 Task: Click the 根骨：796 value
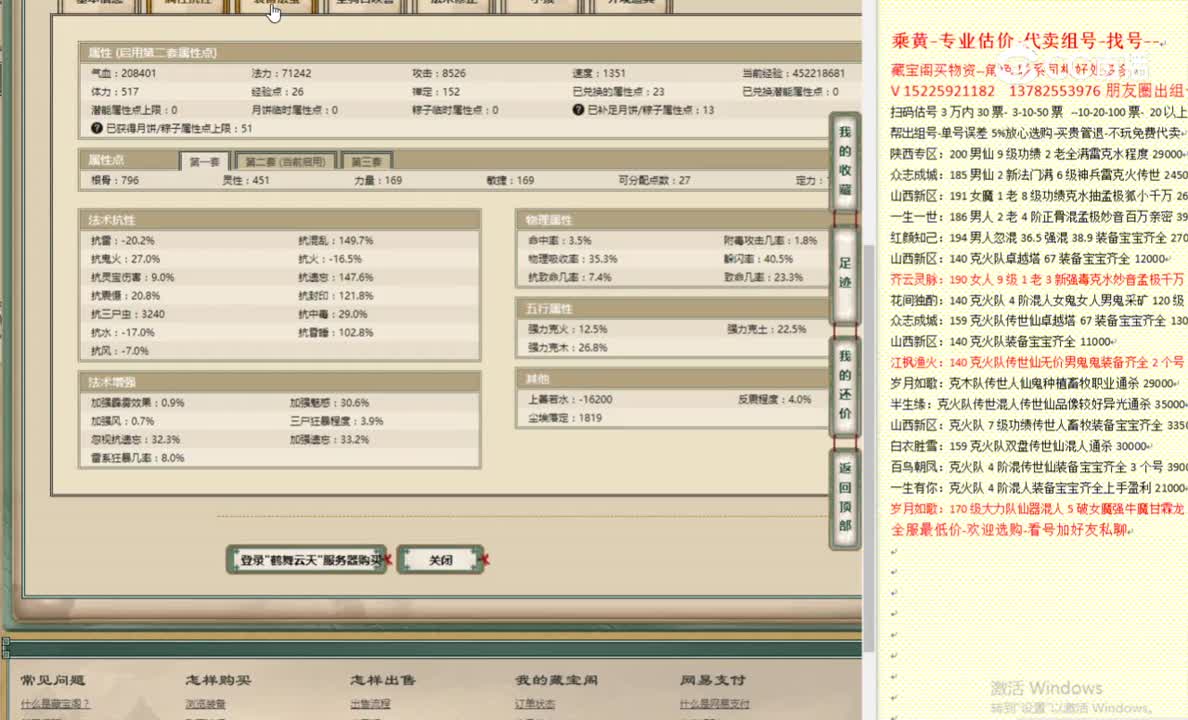coord(114,180)
